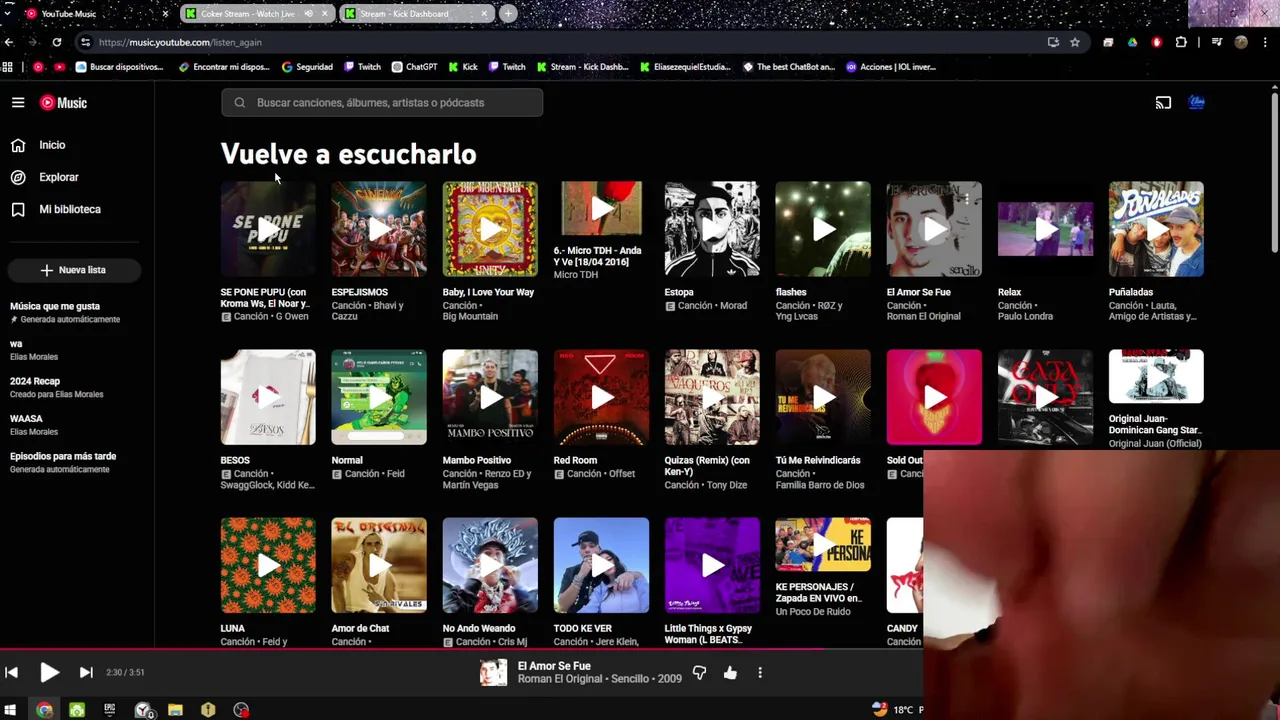Play No Ando Weando cover
The width and height of the screenshot is (1280, 720).
(x=490, y=565)
